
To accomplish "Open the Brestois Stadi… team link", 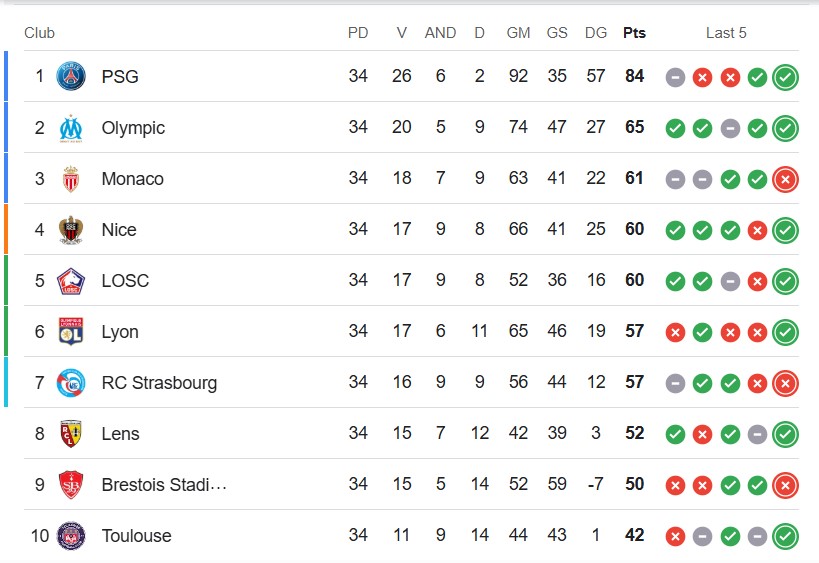I will click(164, 485).
